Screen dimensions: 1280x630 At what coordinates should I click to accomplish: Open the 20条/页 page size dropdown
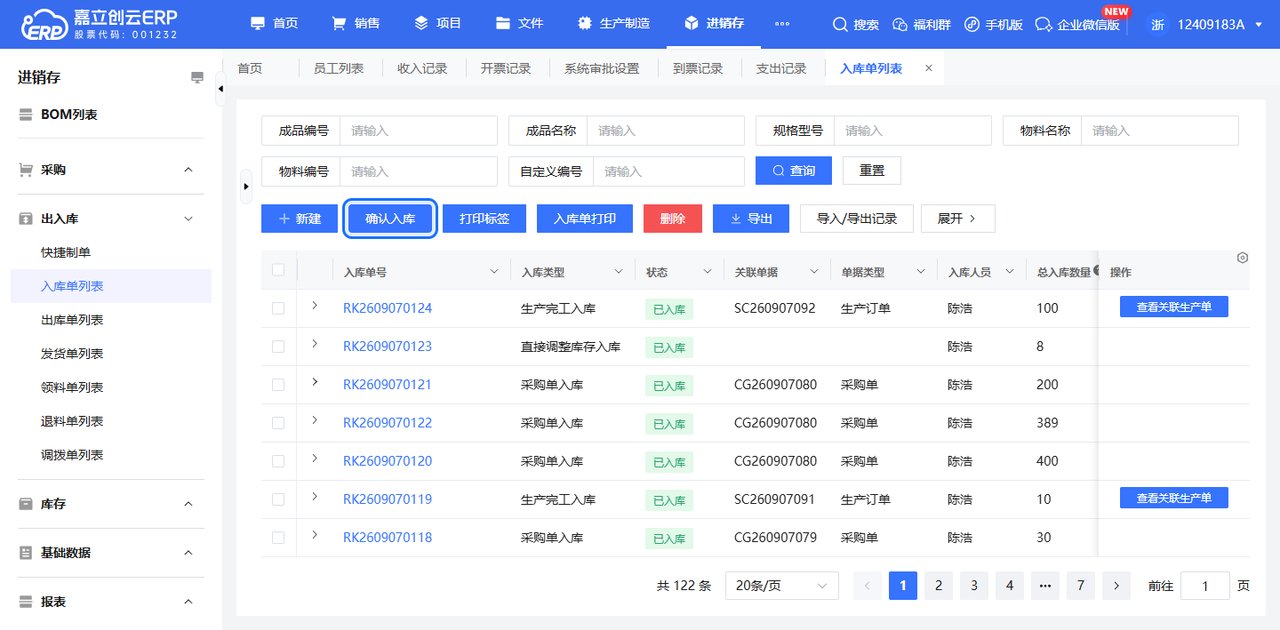(x=781, y=586)
